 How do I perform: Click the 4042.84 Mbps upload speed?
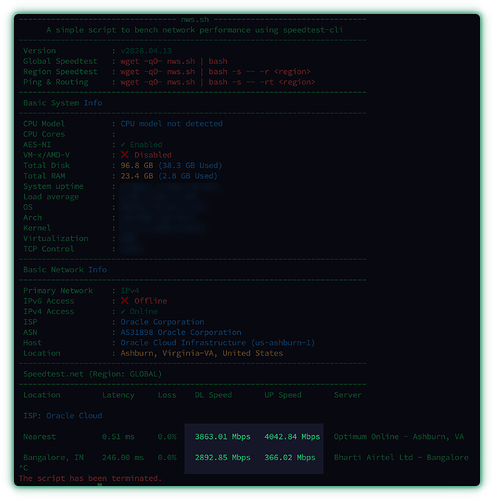292,437
